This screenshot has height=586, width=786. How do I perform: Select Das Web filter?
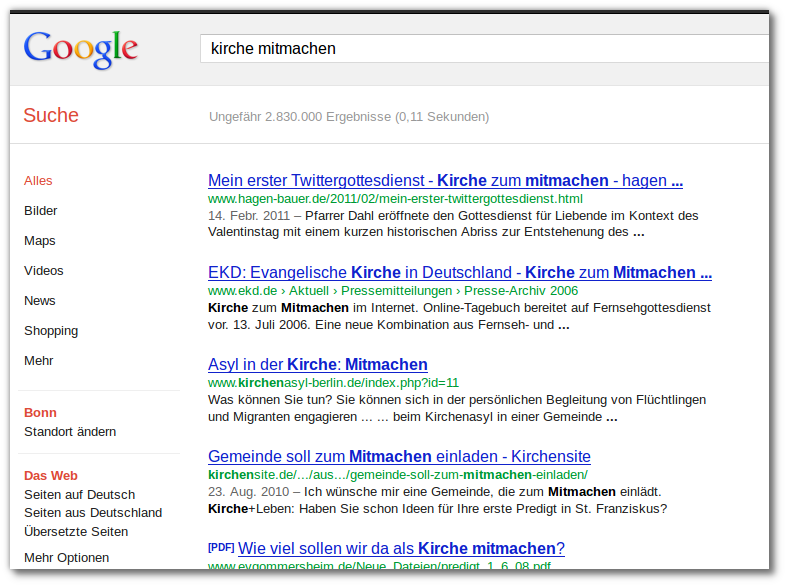(x=51, y=476)
